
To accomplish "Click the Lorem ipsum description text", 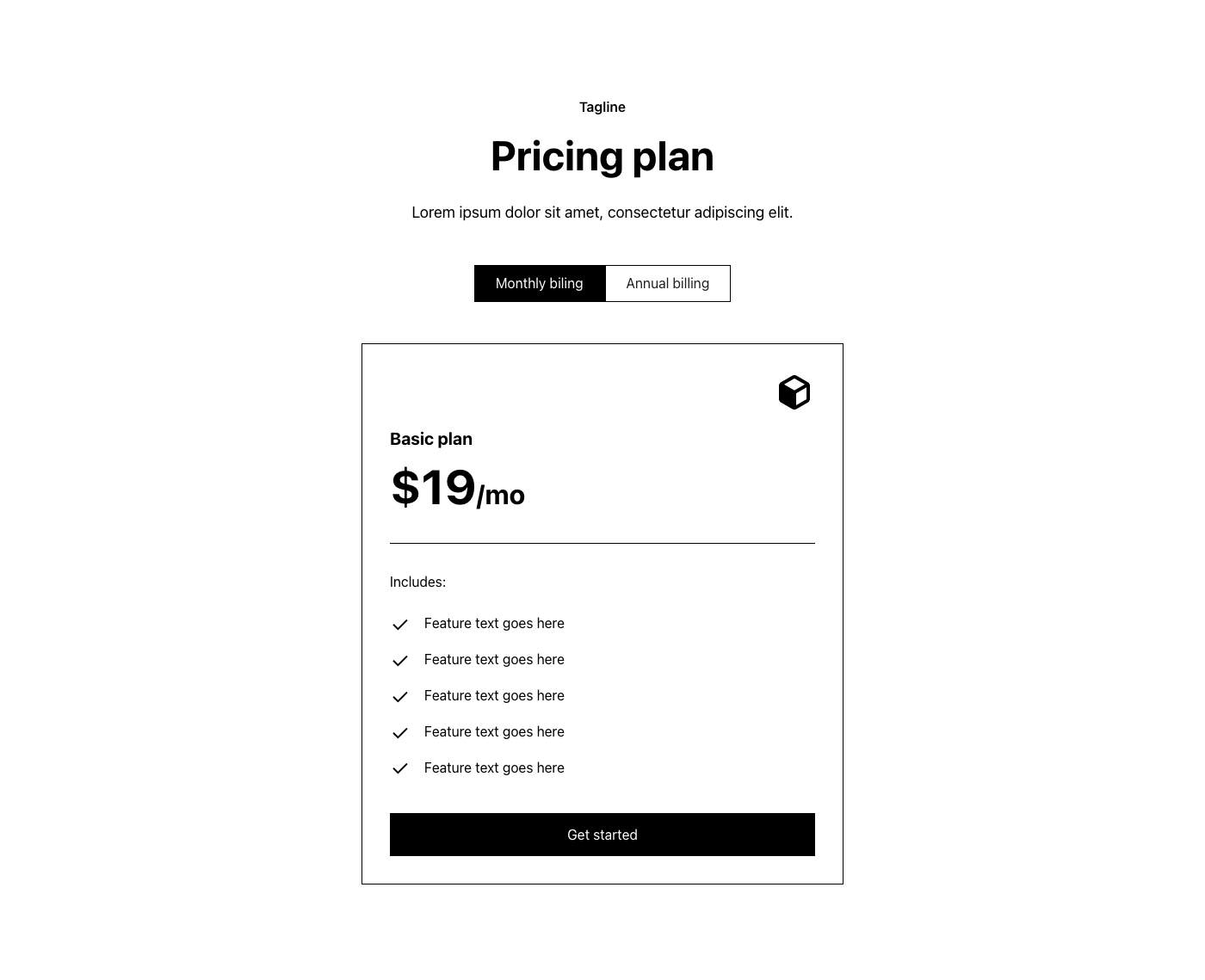I will [x=602, y=213].
